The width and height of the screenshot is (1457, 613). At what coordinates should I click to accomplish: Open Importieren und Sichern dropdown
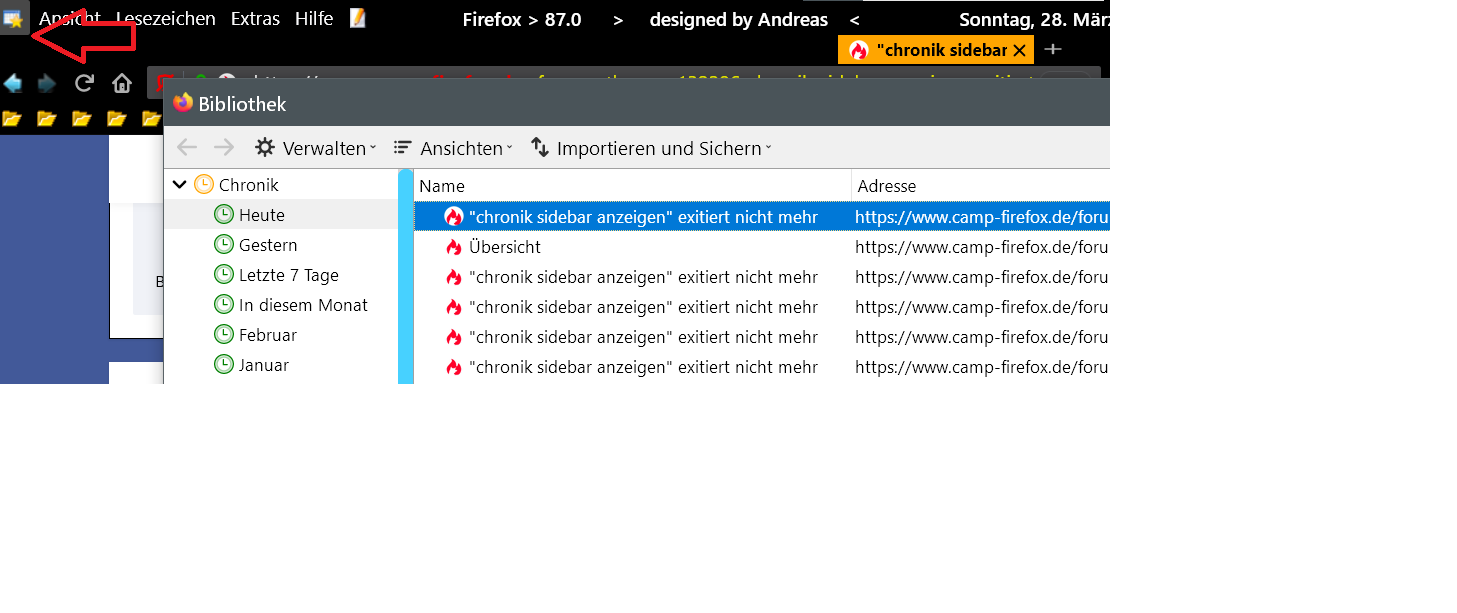point(651,148)
